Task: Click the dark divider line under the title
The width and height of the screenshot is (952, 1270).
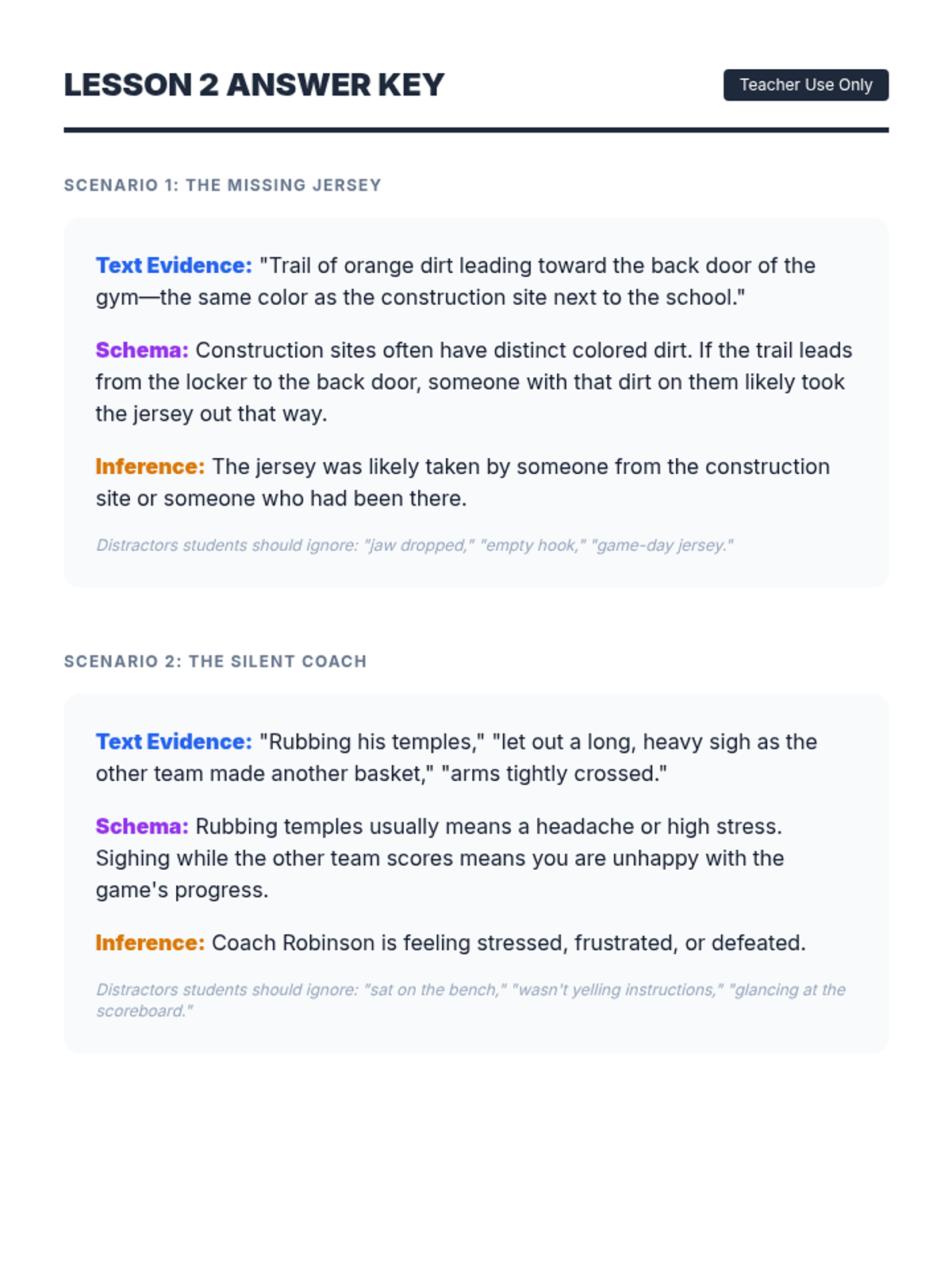Action: 476,130
